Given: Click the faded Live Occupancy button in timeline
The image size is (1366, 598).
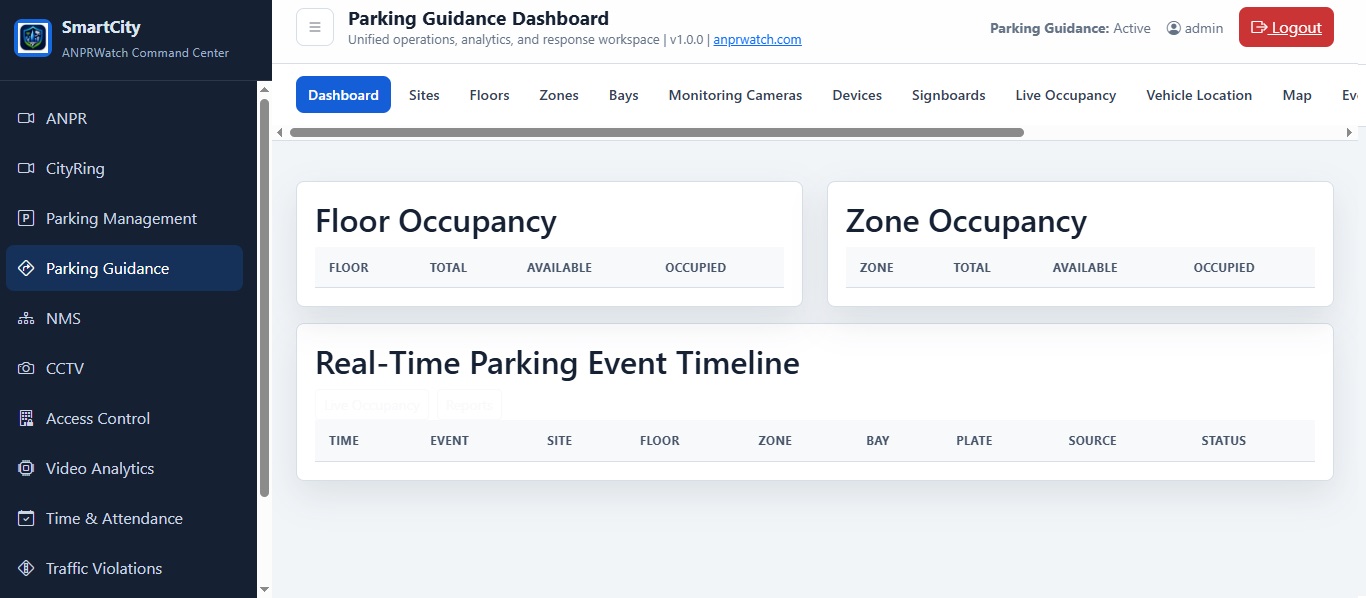Looking at the screenshot, I should pyautogui.click(x=372, y=405).
